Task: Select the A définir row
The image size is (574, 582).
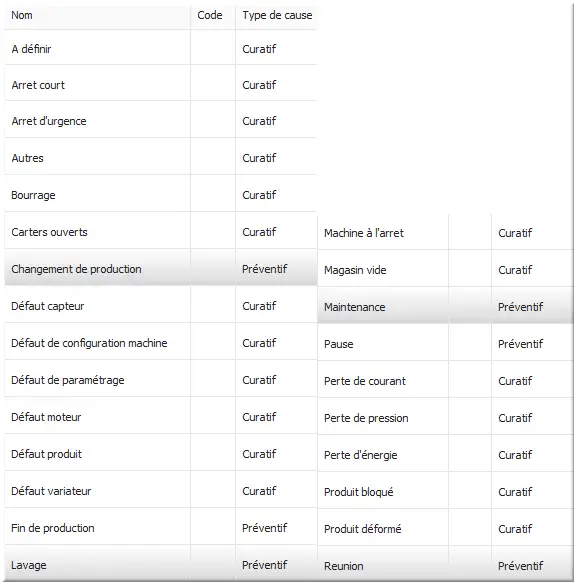Action: tap(160, 49)
